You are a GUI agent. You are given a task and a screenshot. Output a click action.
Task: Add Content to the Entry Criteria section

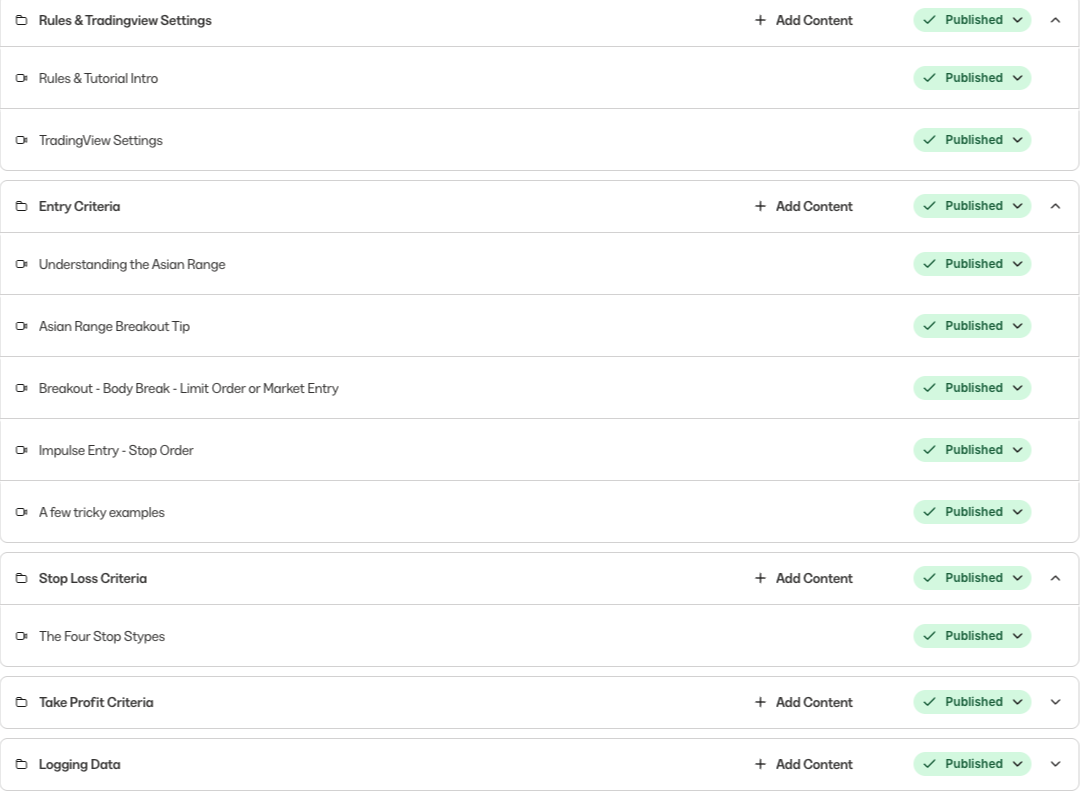click(804, 206)
